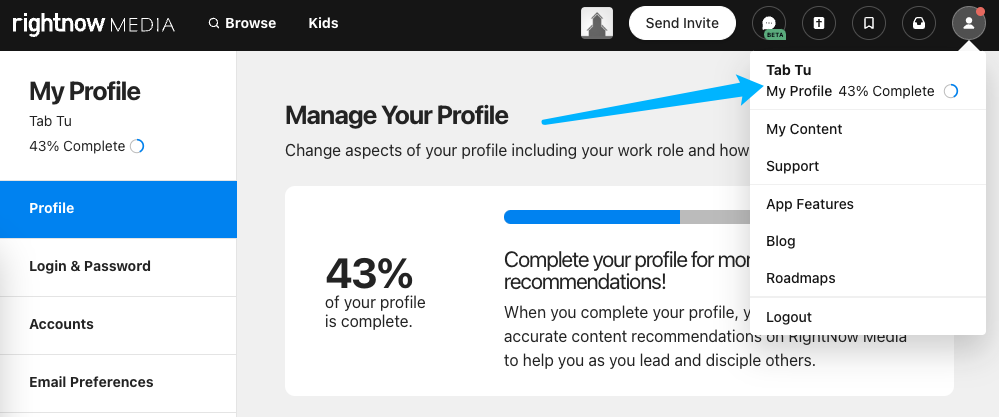Click the Send Invite button
Viewport: 999px width, 417px height.
point(682,24)
